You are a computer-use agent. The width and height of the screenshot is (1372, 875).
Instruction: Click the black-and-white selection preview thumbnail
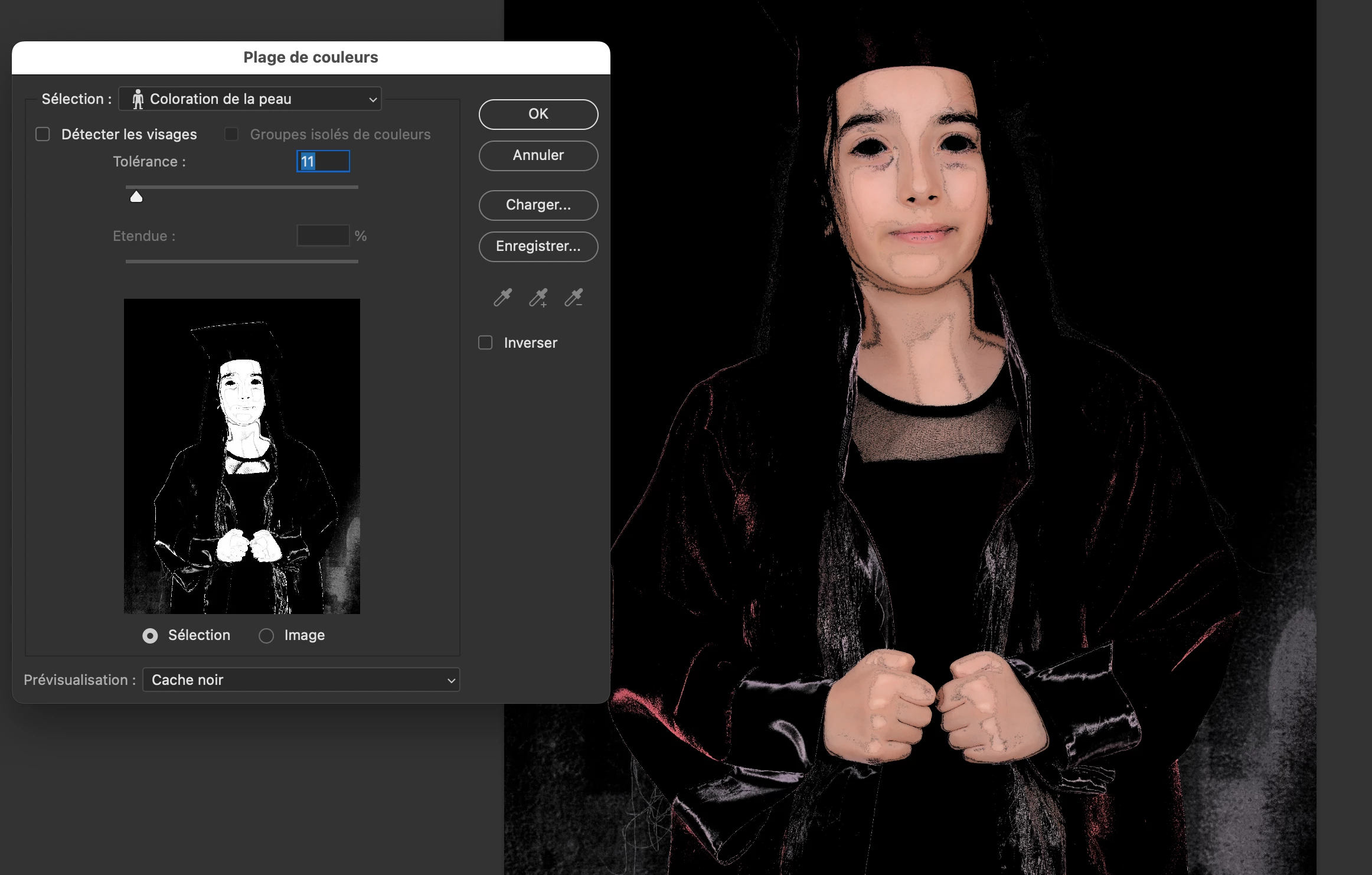(x=241, y=456)
